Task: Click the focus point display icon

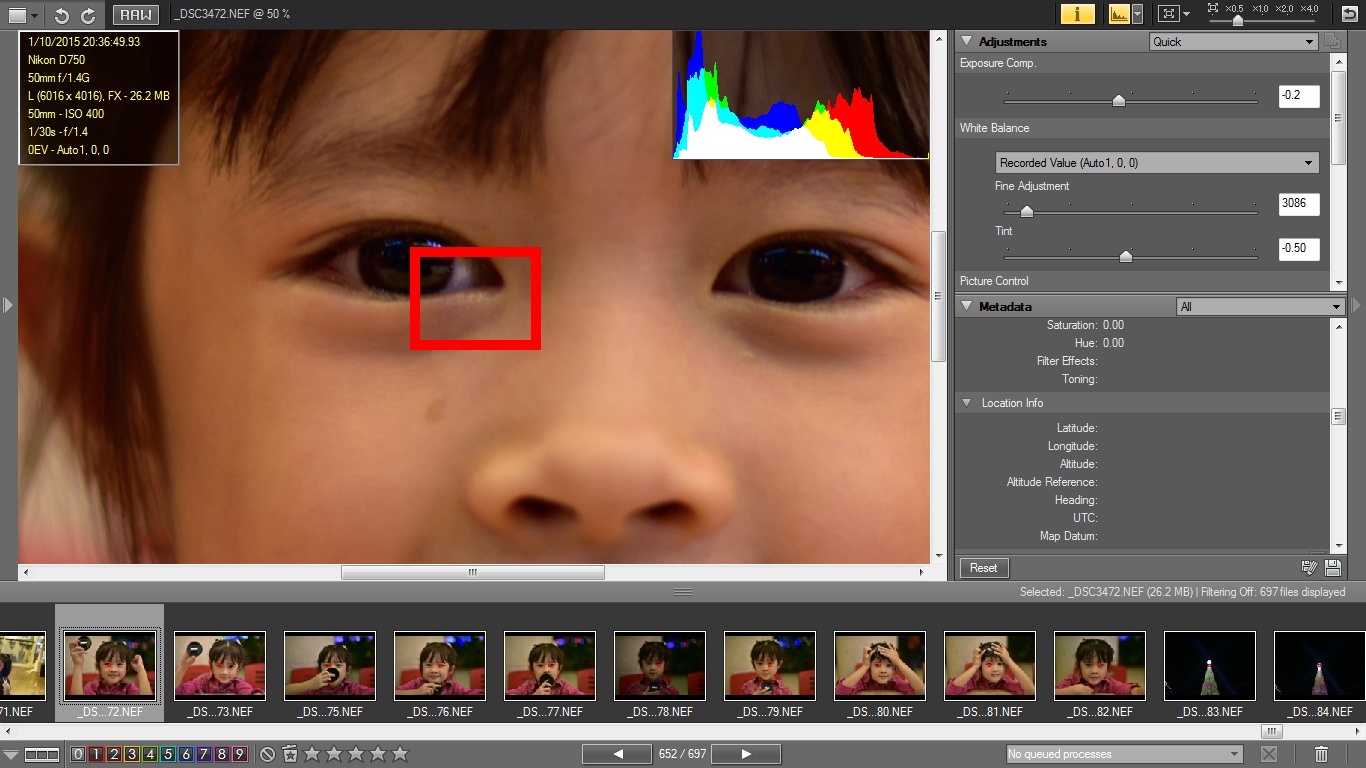Action: pos(1168,14)
